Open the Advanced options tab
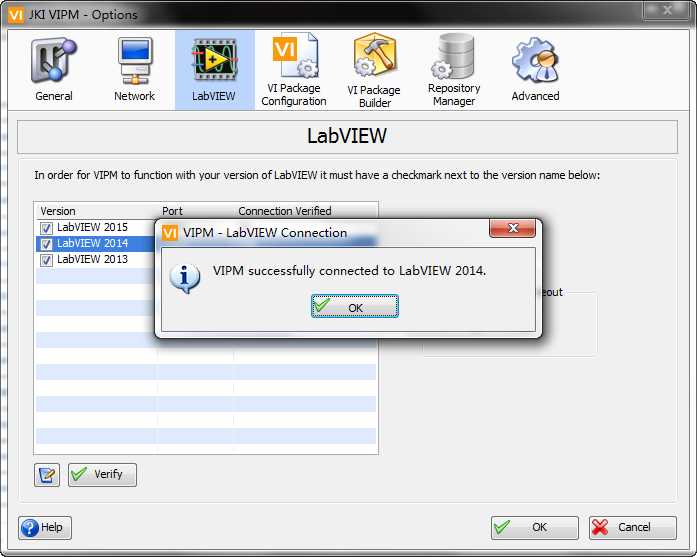 coord(535,70)
